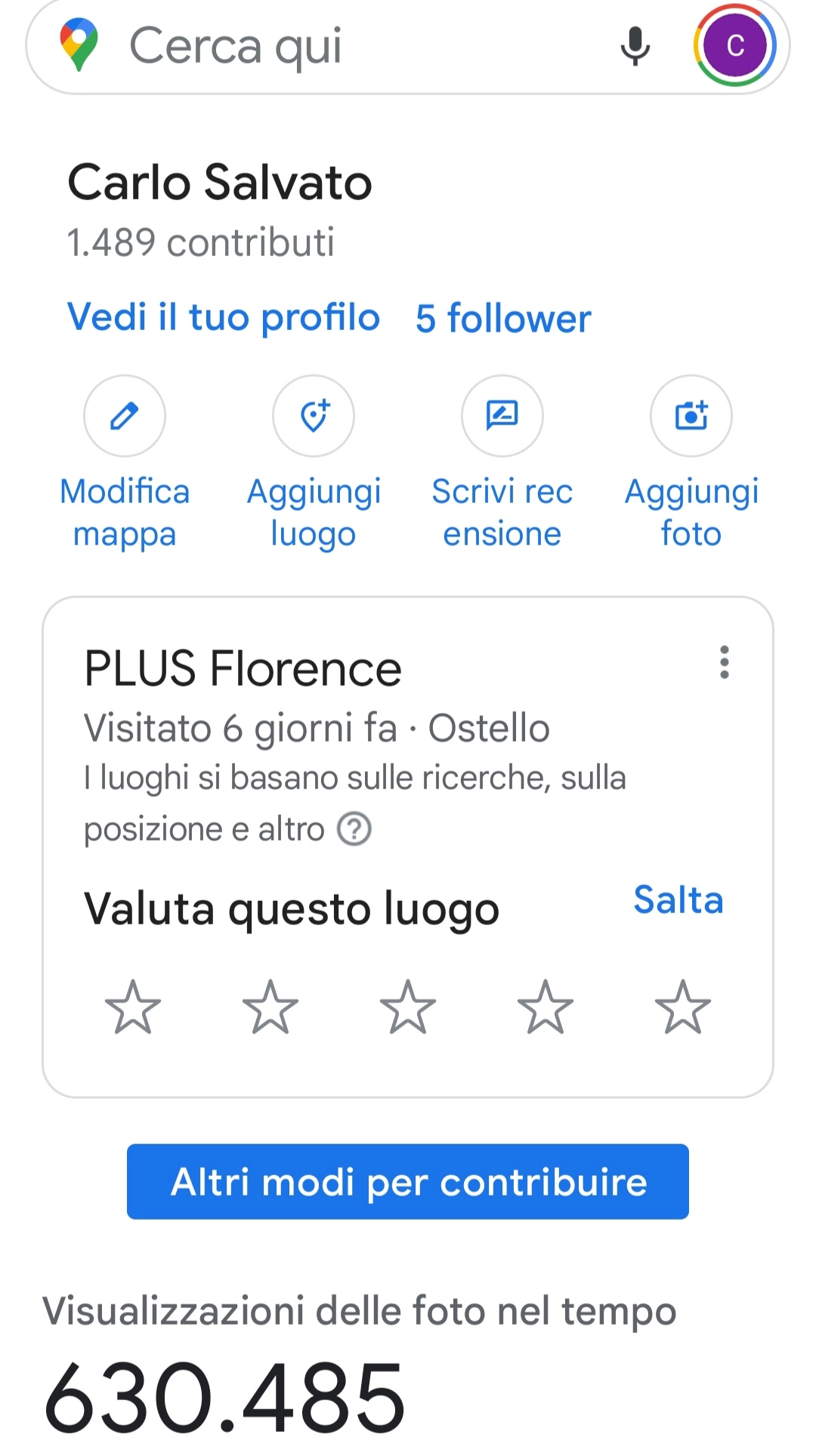Open the PLUS Florence place title
816x1456 pixels.
(x=243, y=669)
